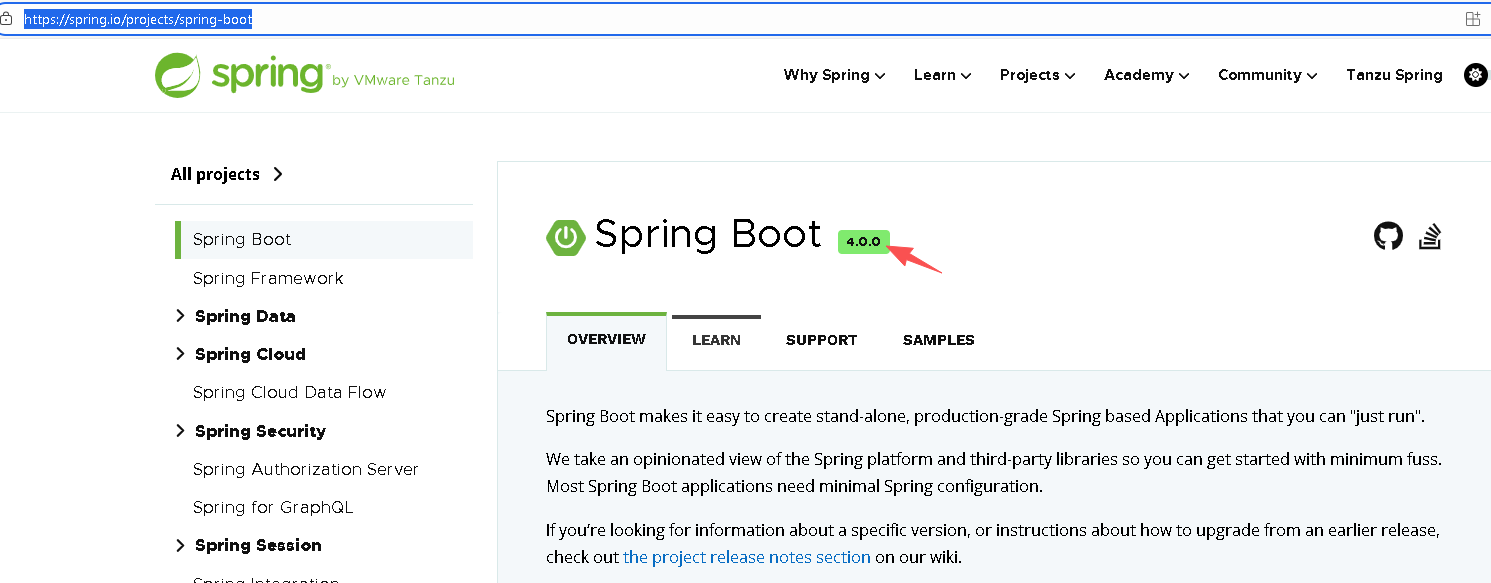Click the Spring leaf logo
The width and height of the screenshot is (1491, 583).
pos(178,76)
